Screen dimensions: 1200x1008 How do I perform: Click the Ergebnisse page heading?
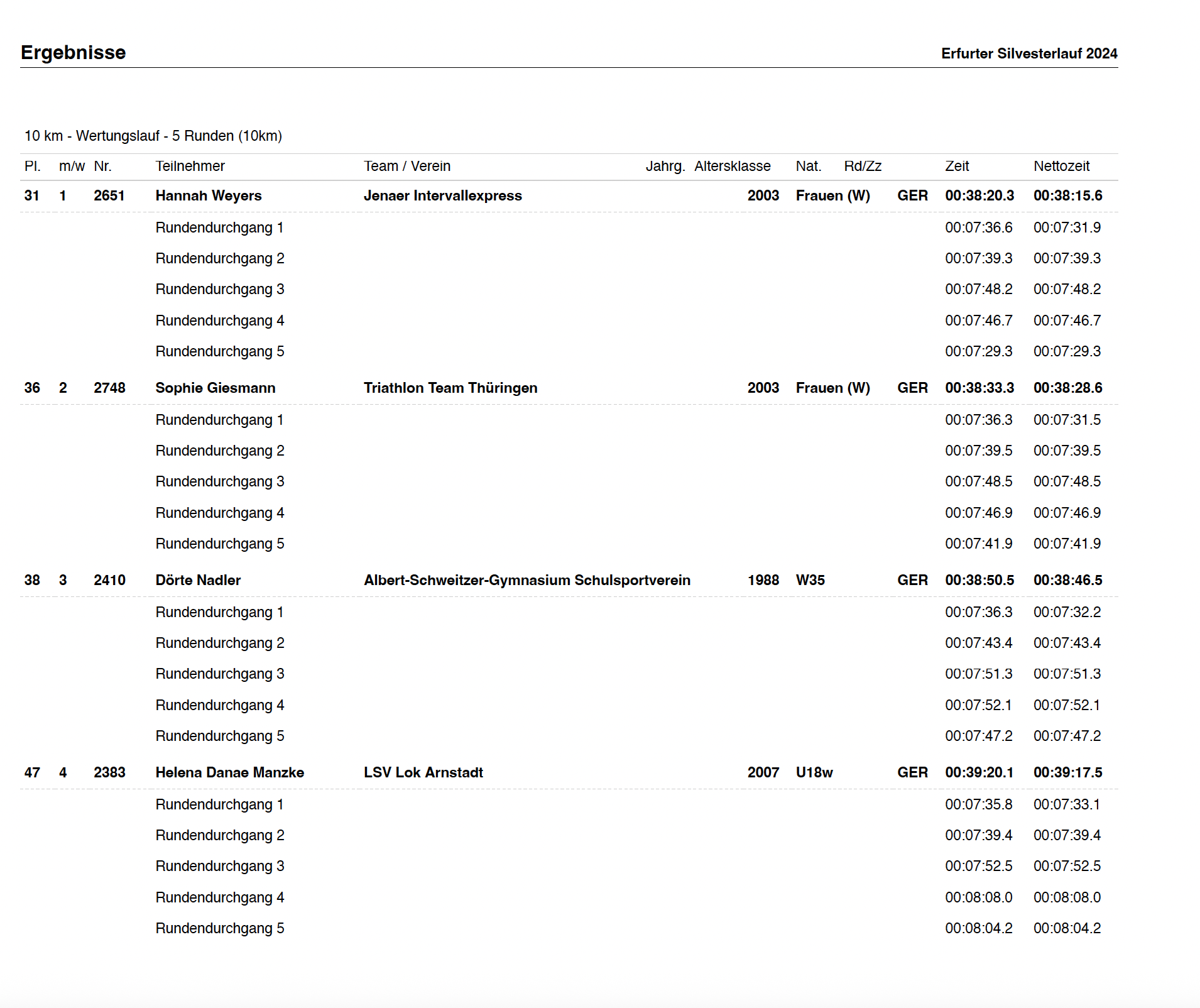coord(73,52)
